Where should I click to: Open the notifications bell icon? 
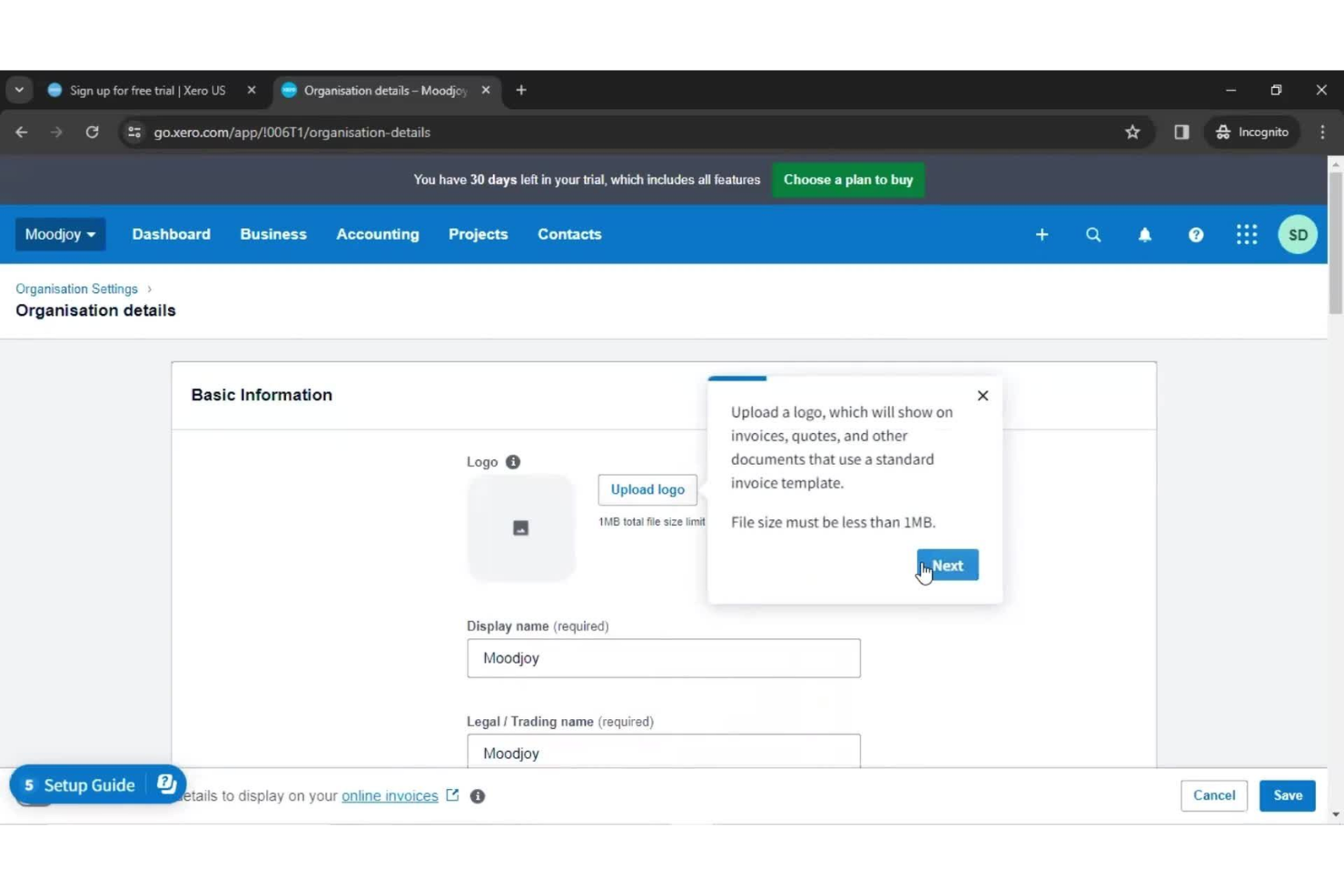click(x=1144, y=235)
